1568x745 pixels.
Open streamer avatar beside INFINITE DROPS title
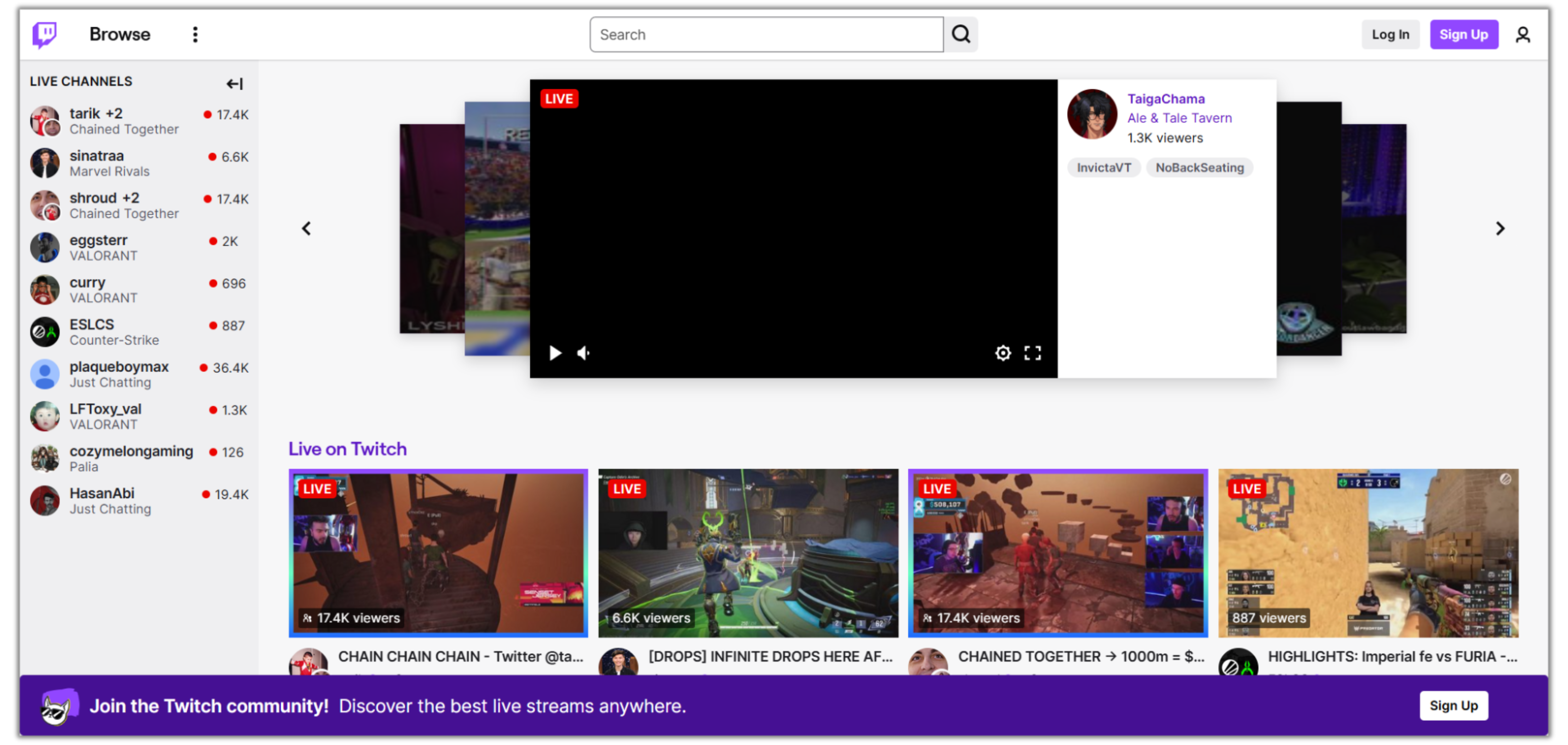(x=618, y=662)
